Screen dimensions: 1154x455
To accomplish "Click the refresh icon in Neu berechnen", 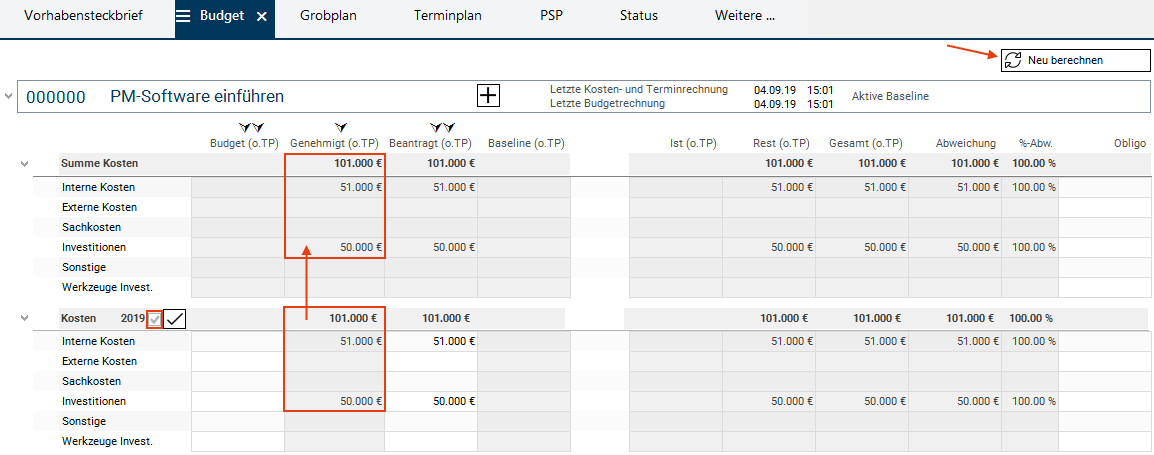I will pos(1013,60).
